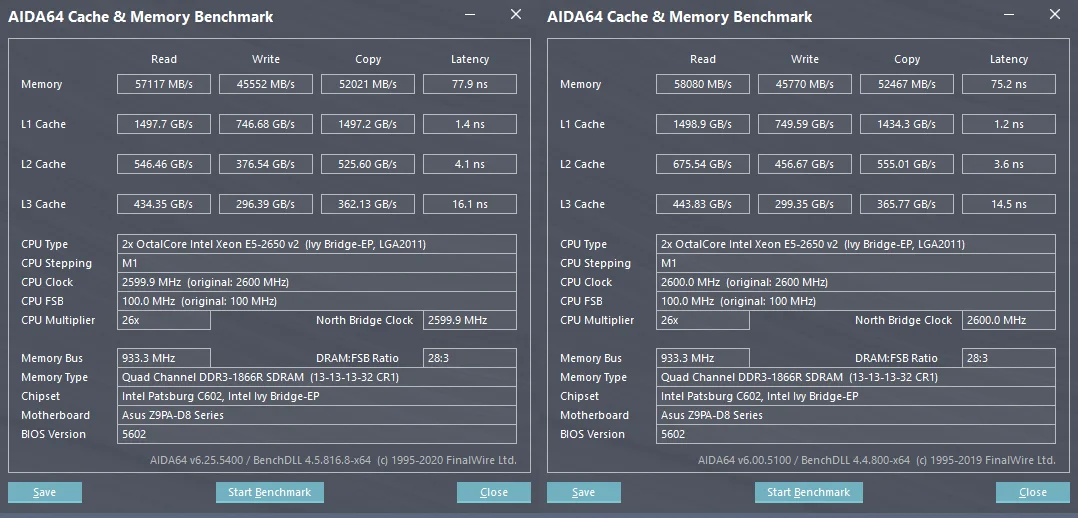Select L3 Cache Read 434.35 GB/s
Screen dimensions: 1078x518
click(164, 204)
